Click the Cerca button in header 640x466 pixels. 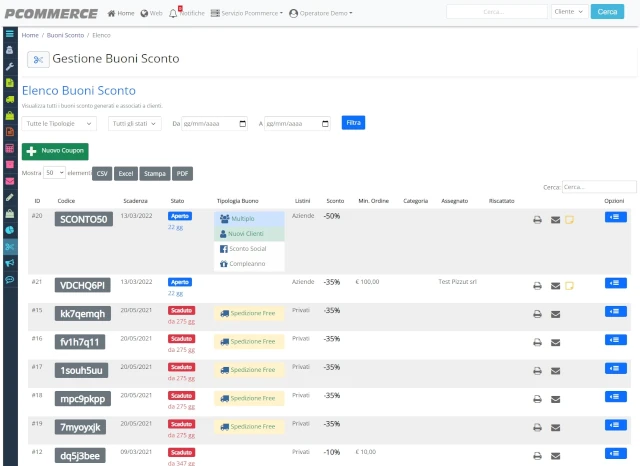point(607,12)
